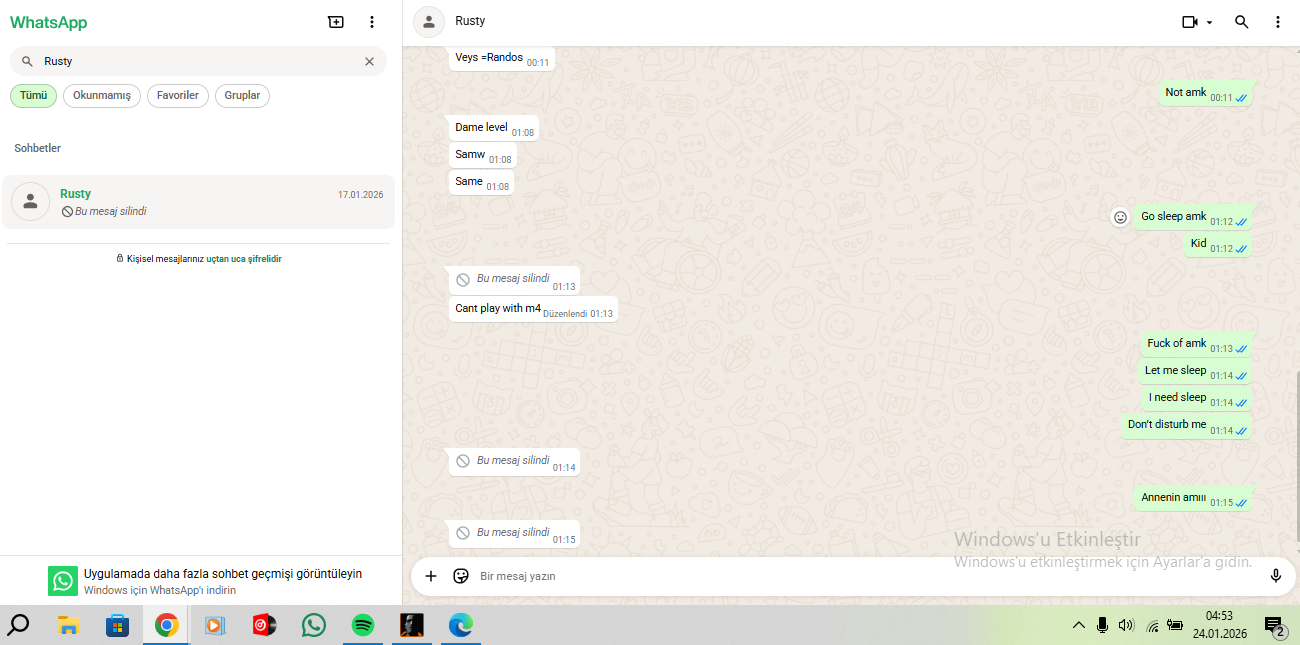The height and width of the screenshot is (645, 1300).
Task: Click the battery icon in the system tray
Action: (1174, 626)
